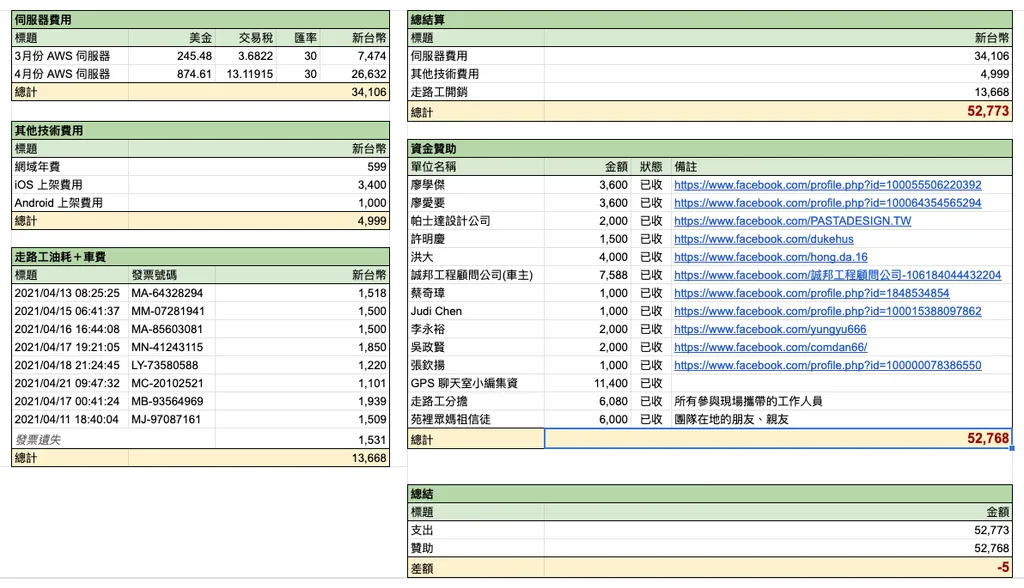Select the amount 7,588 cell
1024x588 pixels.
click(x=587, y=275)
